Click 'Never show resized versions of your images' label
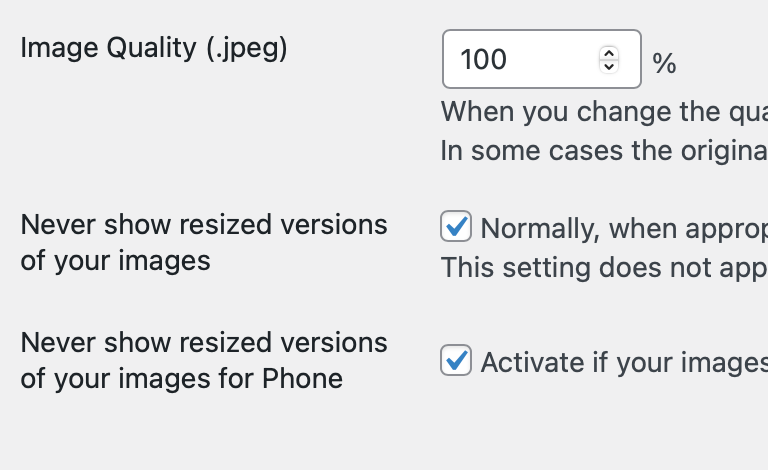This screenshot has width=768, height=470. tap(204, 243)
